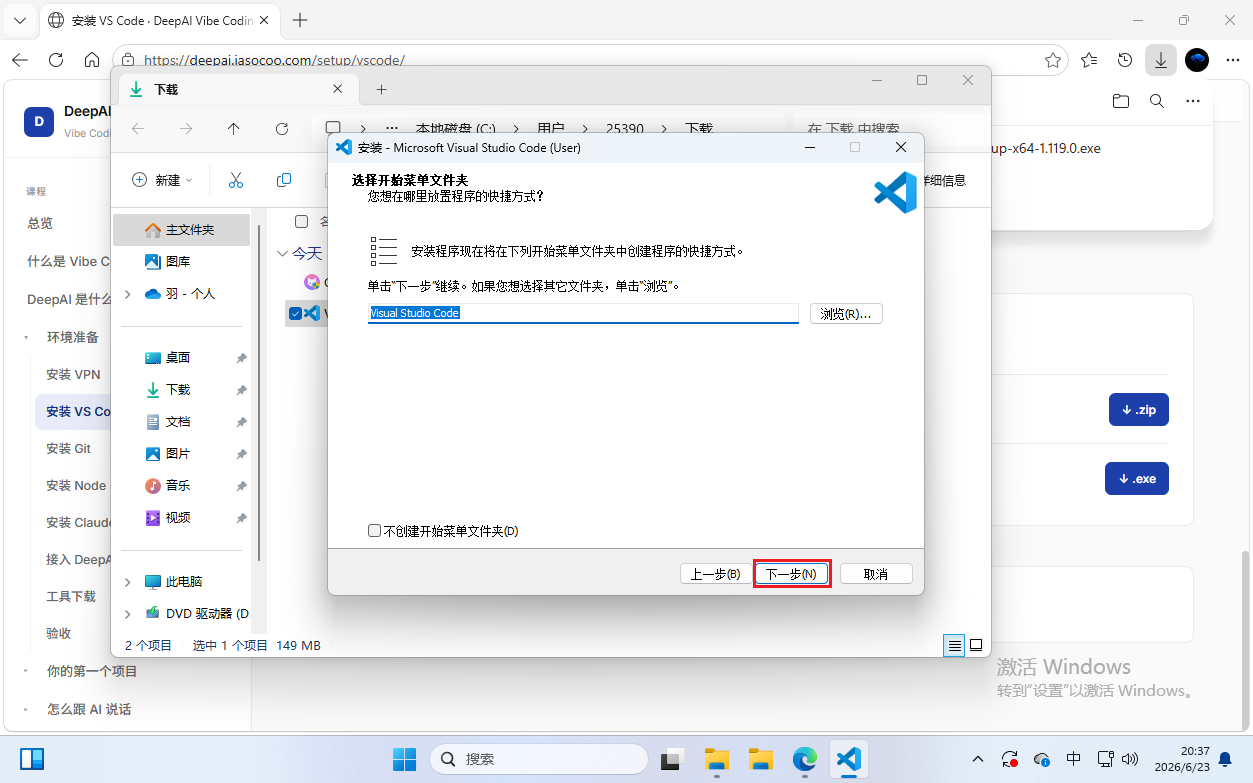1253x783 pixels.
Task: Collapse the 今天 group in file list
Action: [x=282, y=254]
